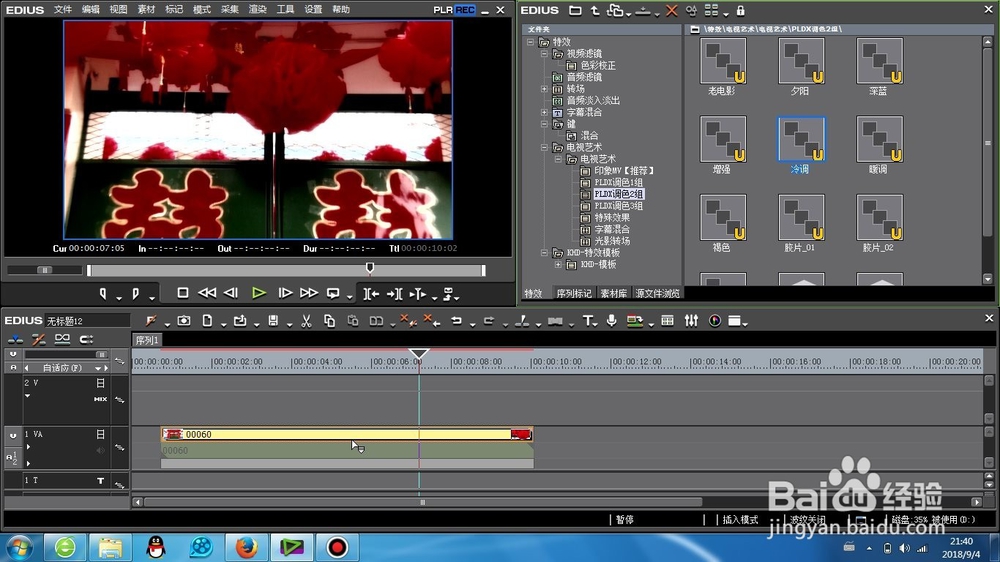Step back one frame

click(x=231, y=293)
